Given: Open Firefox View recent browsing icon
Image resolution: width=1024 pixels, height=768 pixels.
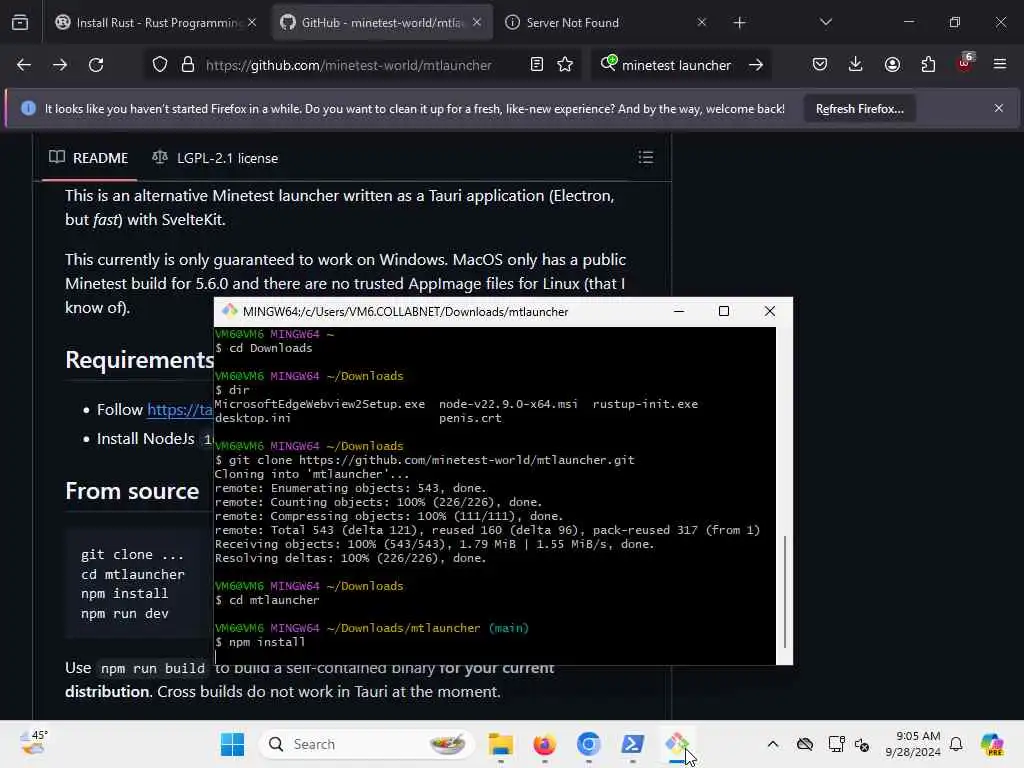Looking at the screenshot, I should click(x=20, y=23).
